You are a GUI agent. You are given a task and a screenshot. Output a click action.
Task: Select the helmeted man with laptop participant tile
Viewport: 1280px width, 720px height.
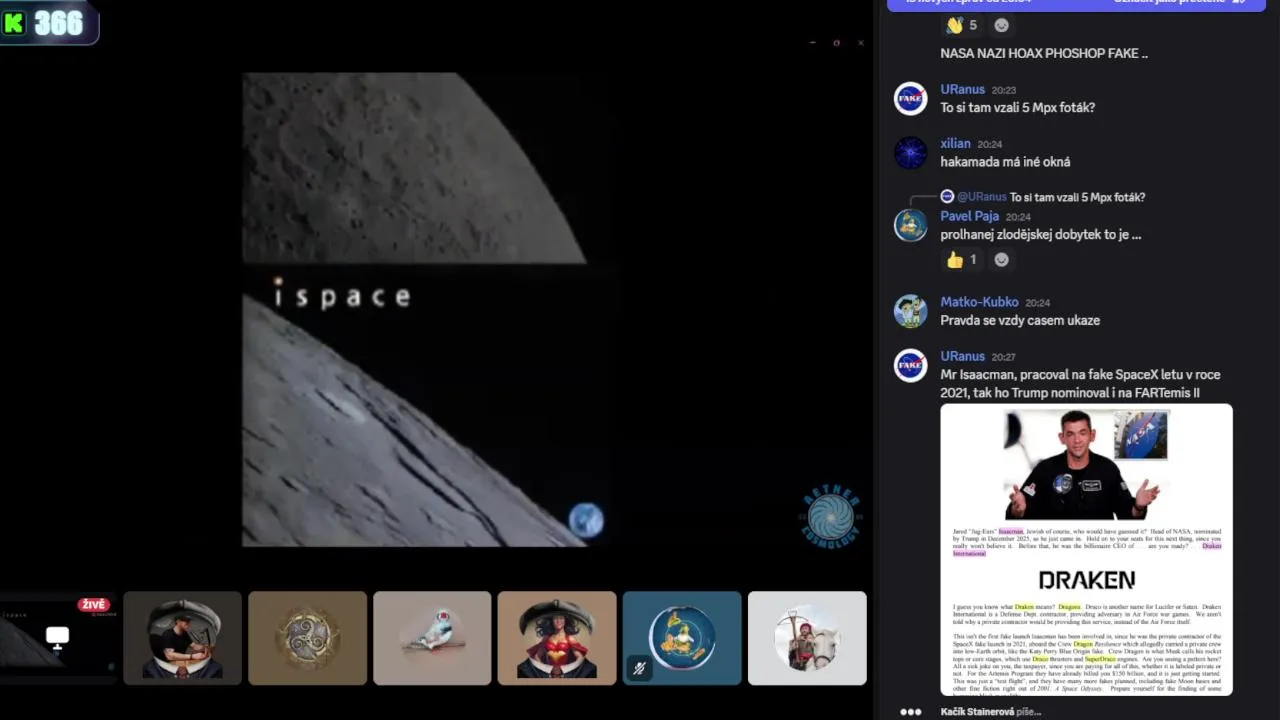(x=182, y=638)
